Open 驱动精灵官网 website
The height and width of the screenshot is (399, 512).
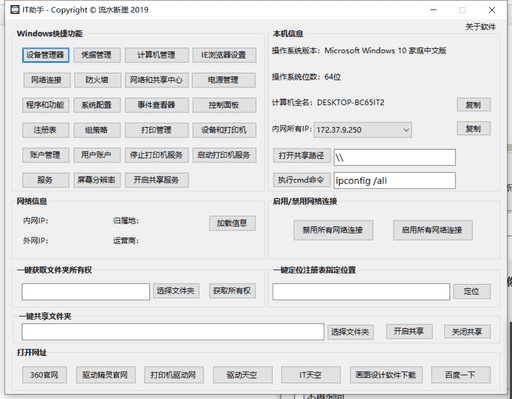click(x=106, y=375)
